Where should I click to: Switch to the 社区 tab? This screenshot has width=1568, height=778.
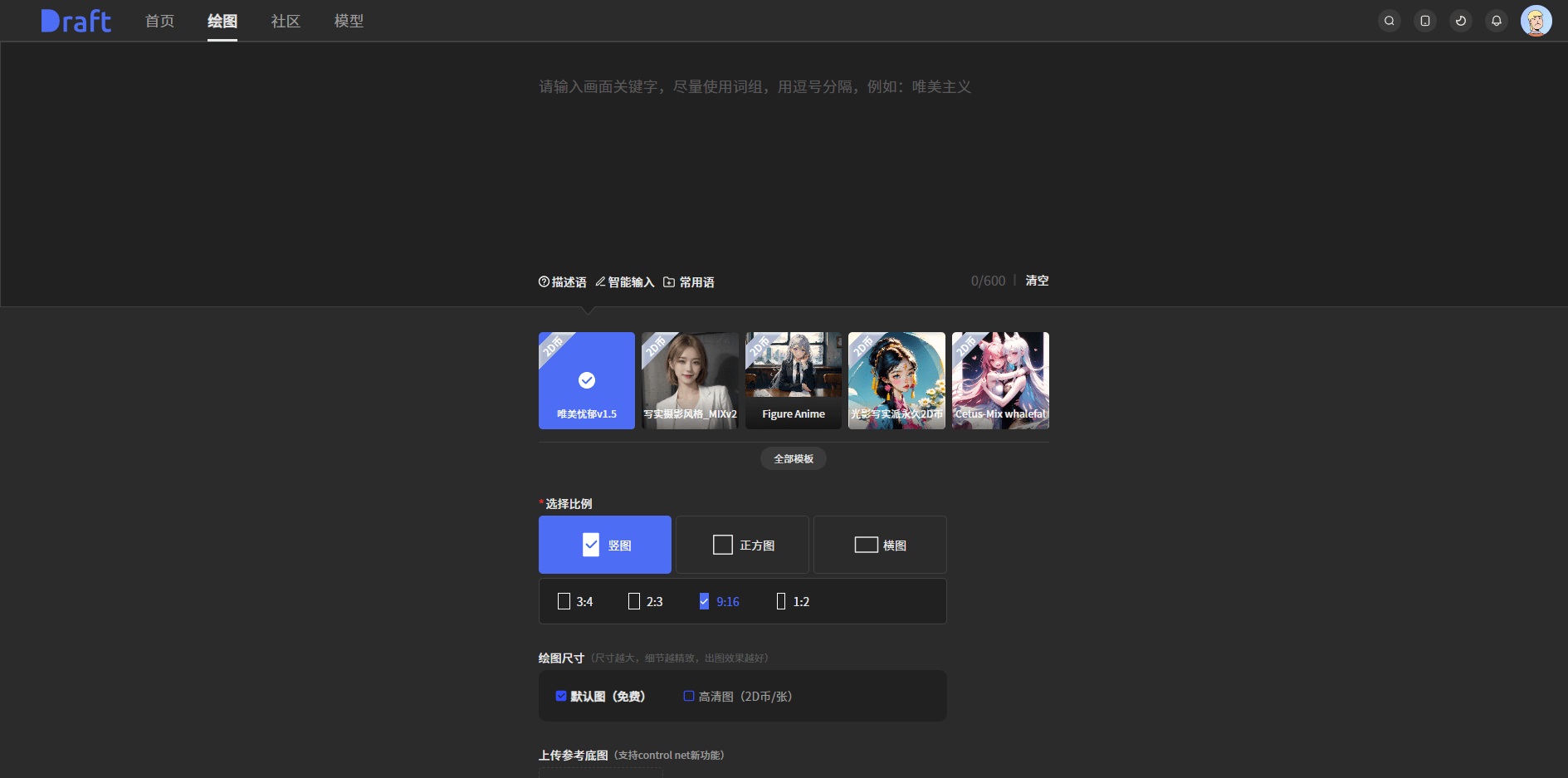[x=285, y=21]
